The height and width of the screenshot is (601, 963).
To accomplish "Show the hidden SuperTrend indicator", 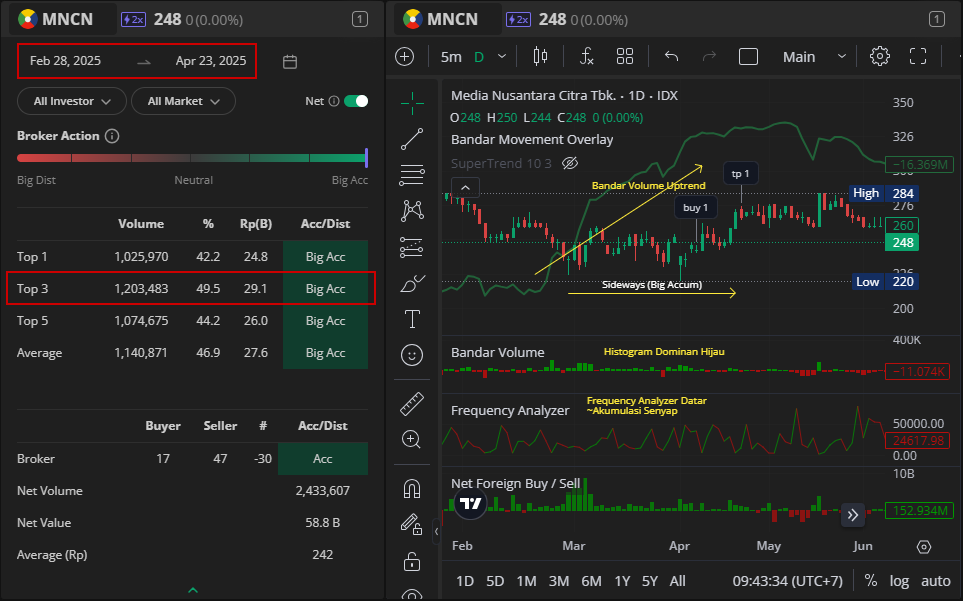I will click(x=570, y=163).
